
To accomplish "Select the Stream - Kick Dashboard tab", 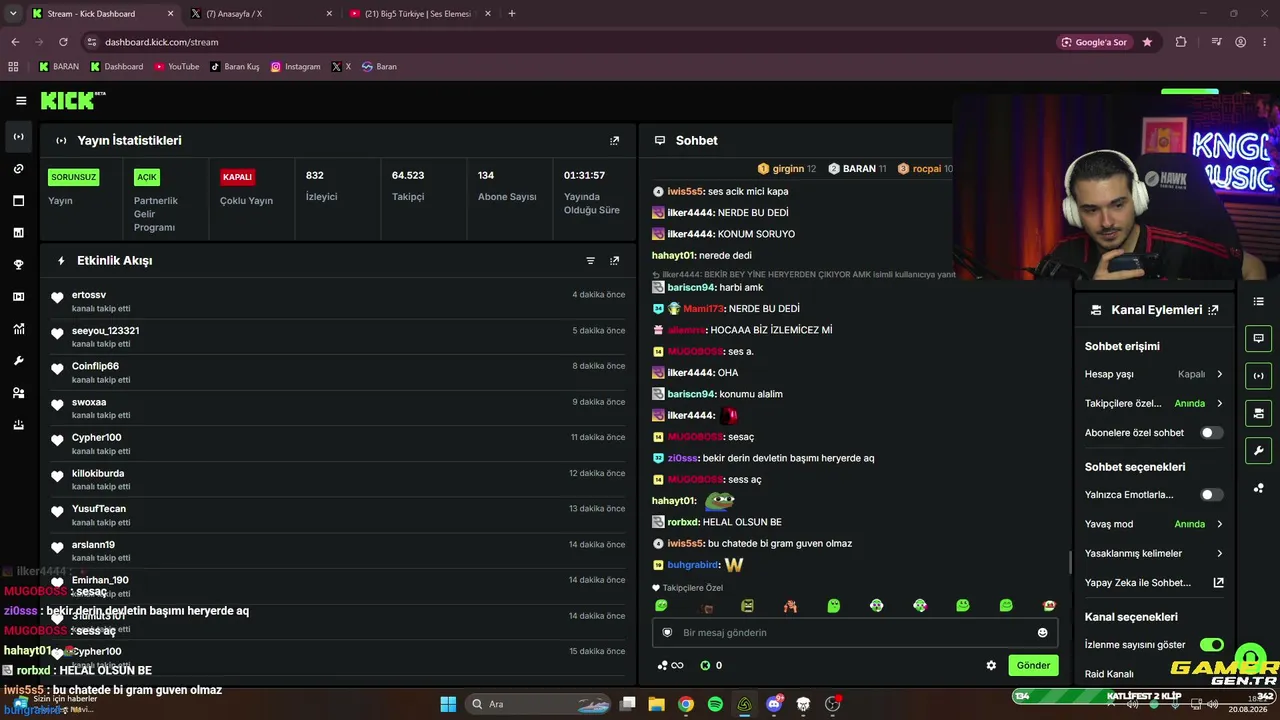I will [x=103, y=14].
